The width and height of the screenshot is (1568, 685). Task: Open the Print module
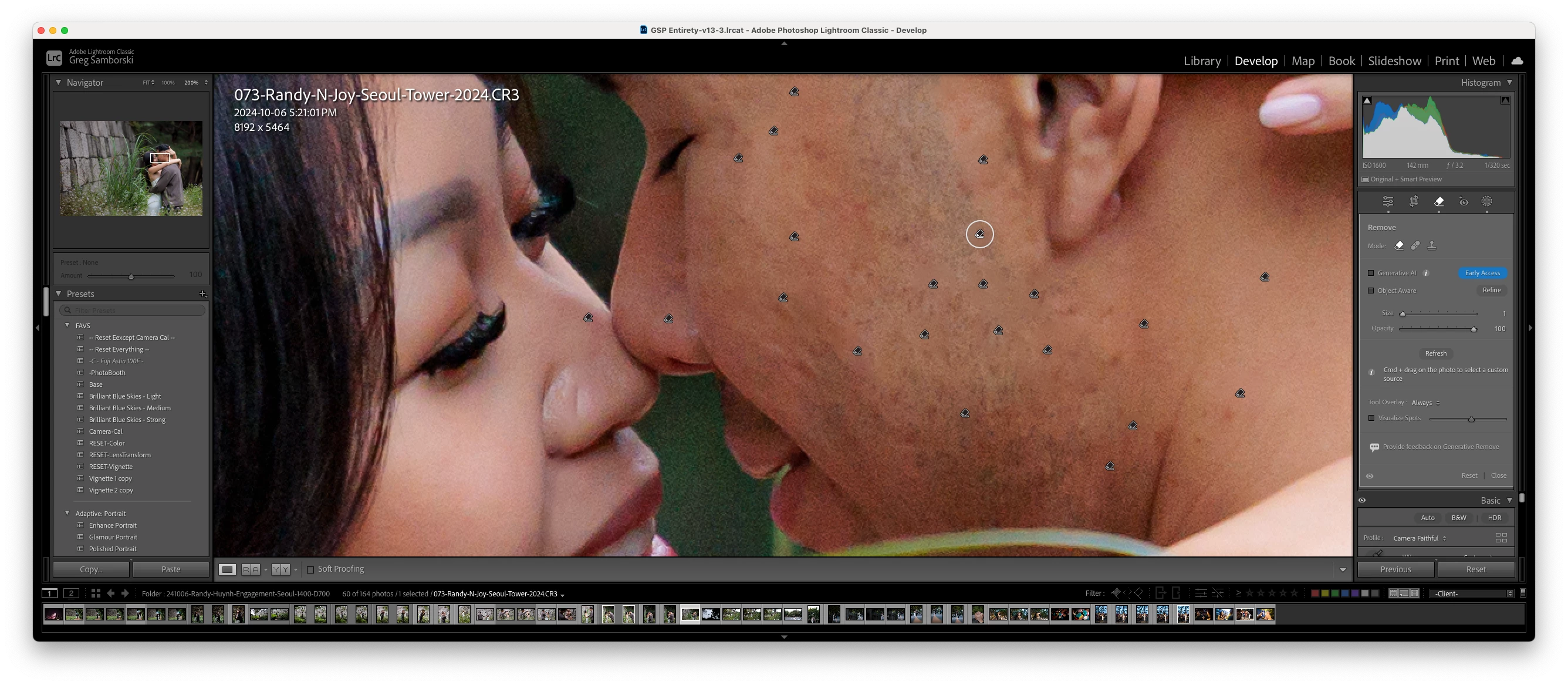pyautogui.click(x=1447, y=61)
